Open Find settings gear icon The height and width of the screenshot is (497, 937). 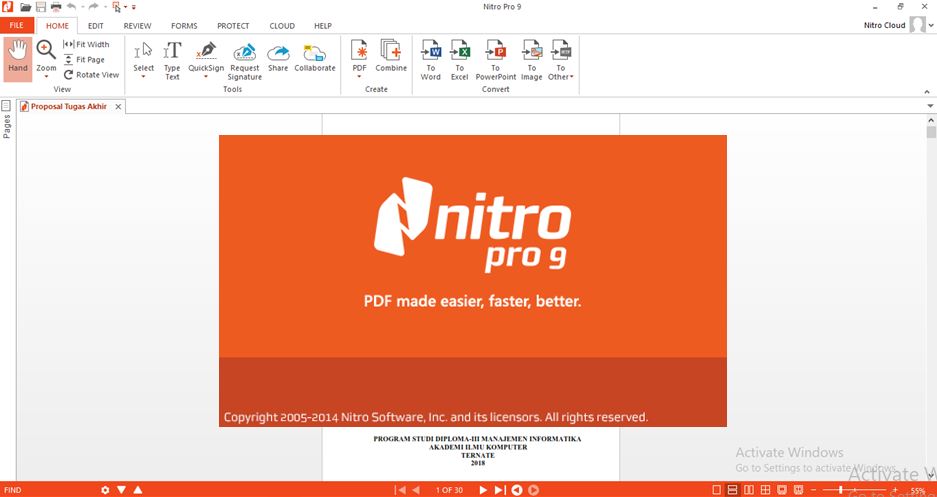coord(106,490)
